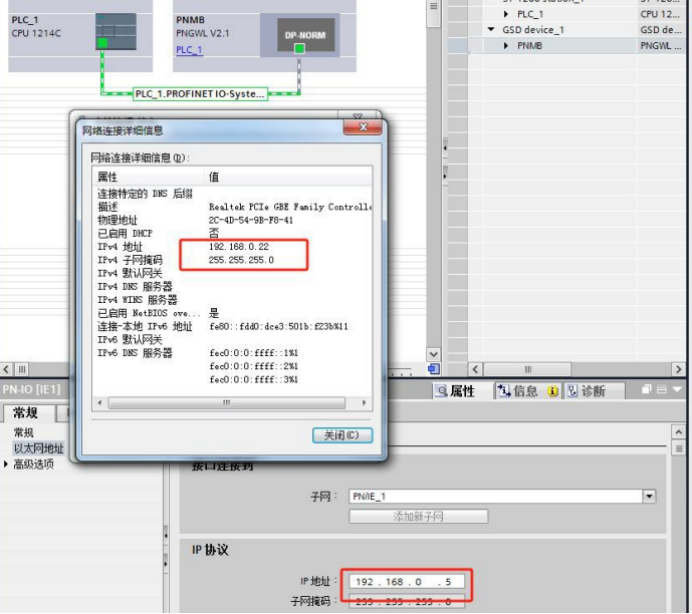The height and width of the screenshot is (614, 692).
Task: Expand PLC_1 in the device overview tree
Action: click(x=506, y=14)
